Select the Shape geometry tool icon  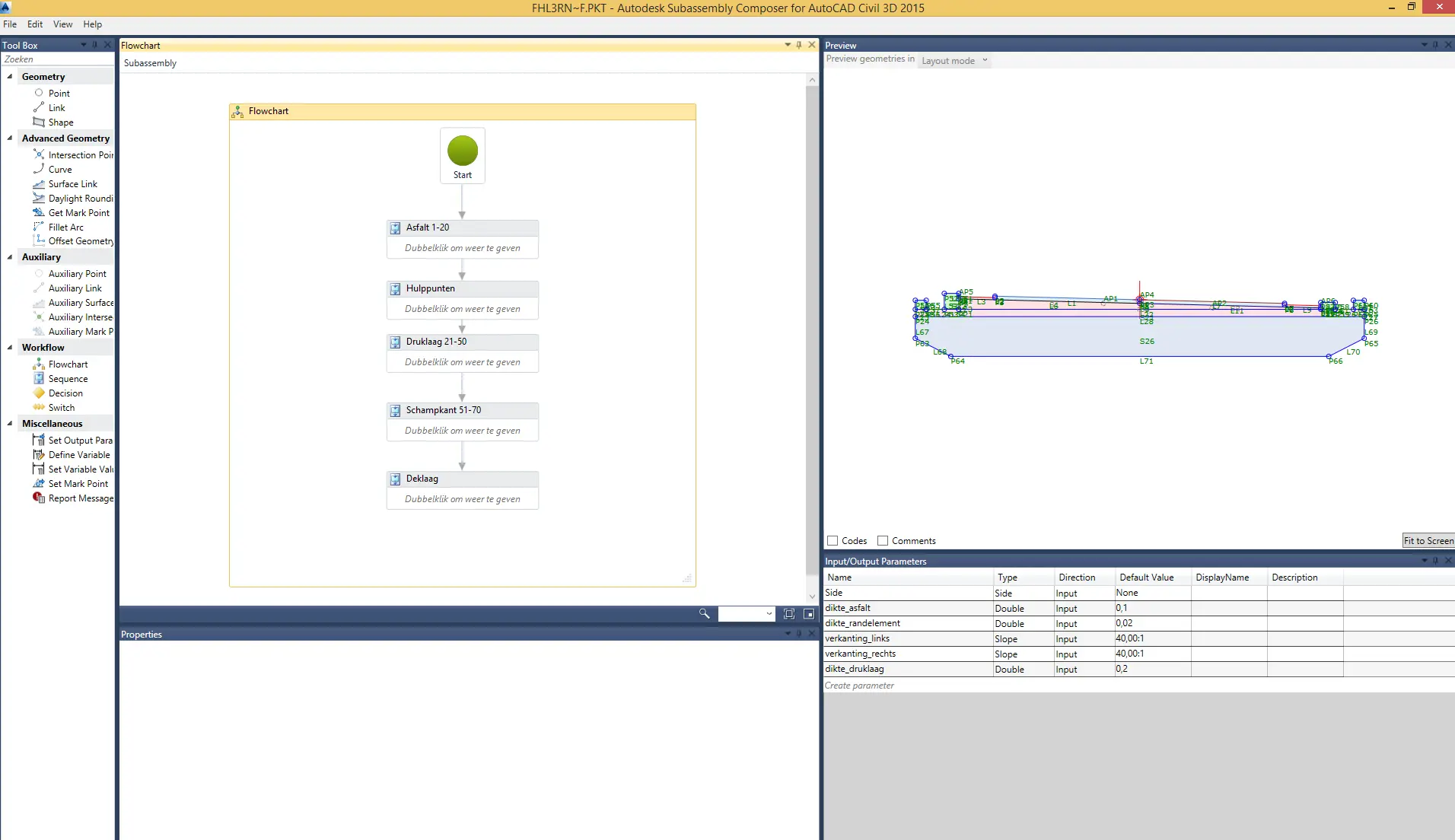(x=39, y=122)
